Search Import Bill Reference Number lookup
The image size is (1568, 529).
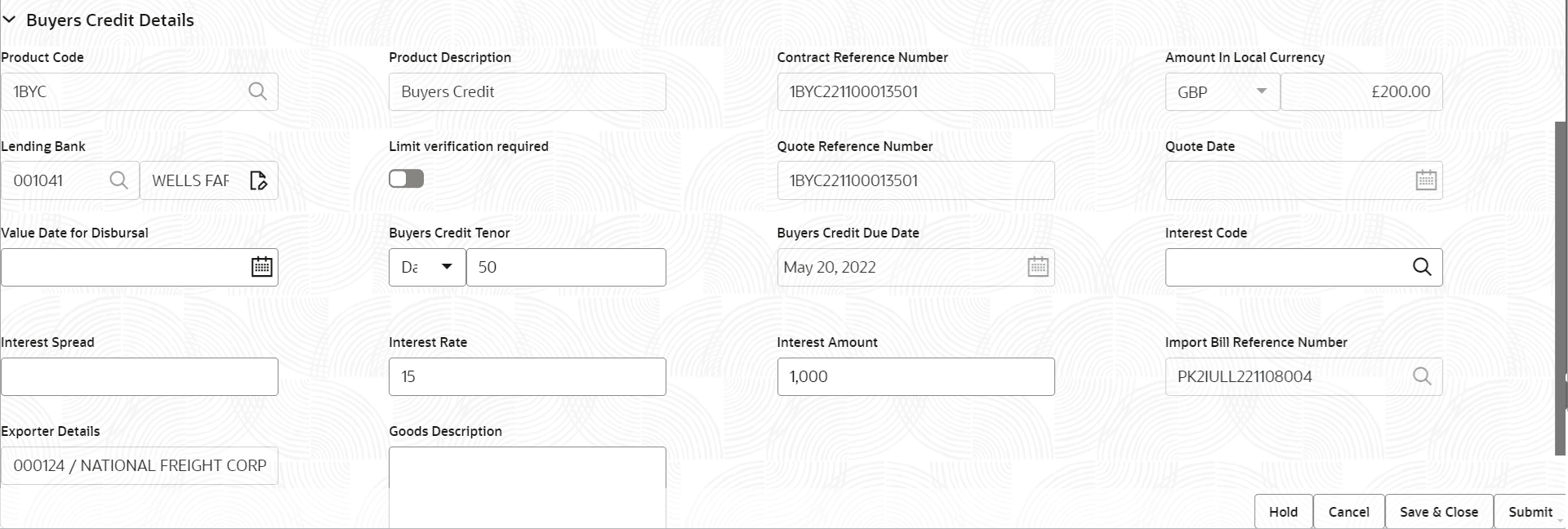1422,376
